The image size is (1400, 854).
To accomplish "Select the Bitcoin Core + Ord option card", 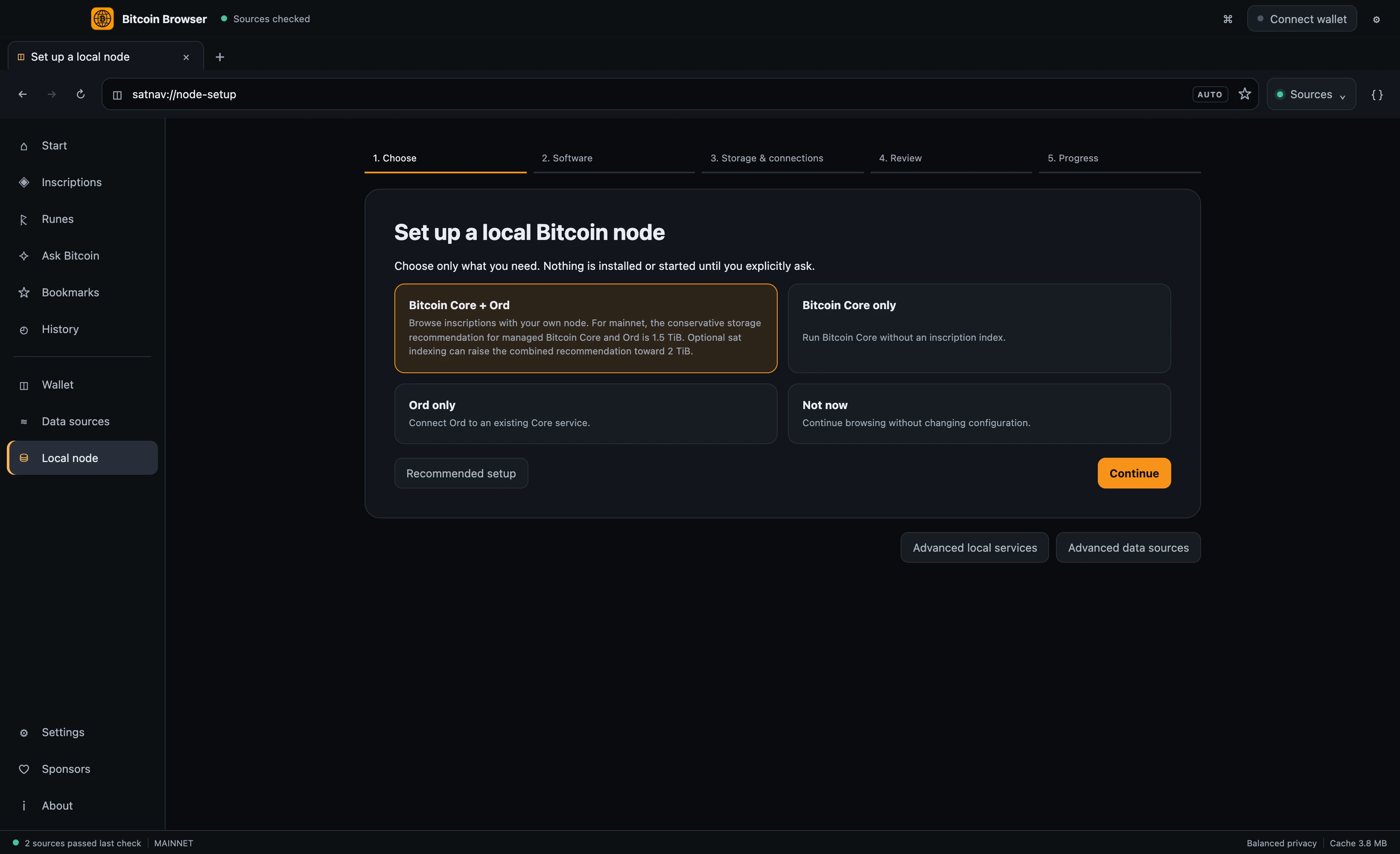I will click(586, 328).
